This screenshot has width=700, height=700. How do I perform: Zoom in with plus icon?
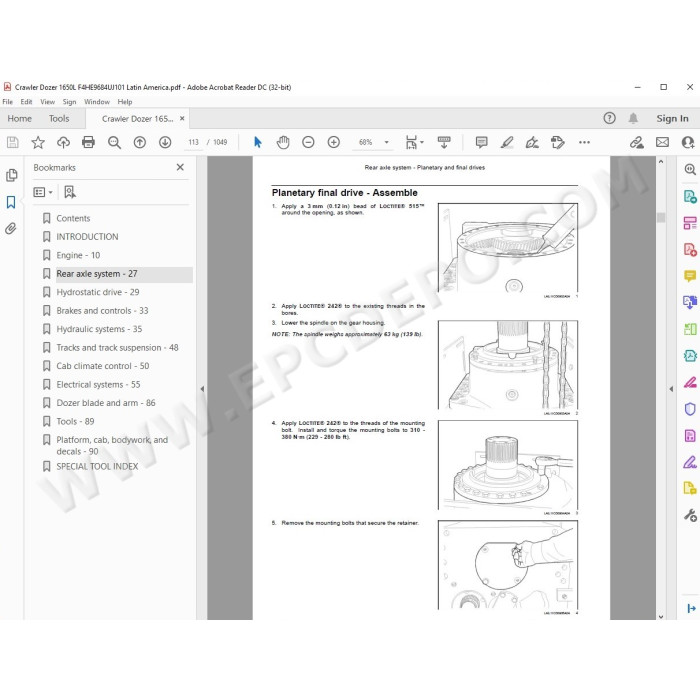(x=333, y=142)
